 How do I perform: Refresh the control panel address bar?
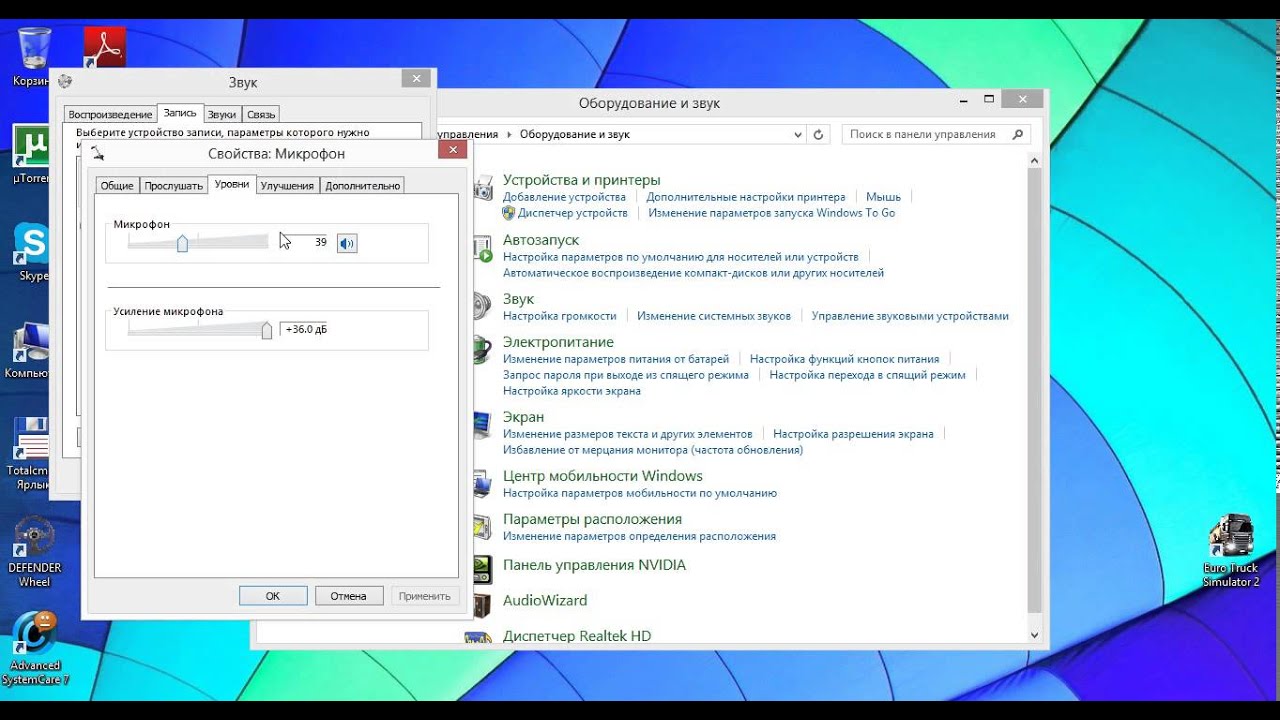click(818, 134)
